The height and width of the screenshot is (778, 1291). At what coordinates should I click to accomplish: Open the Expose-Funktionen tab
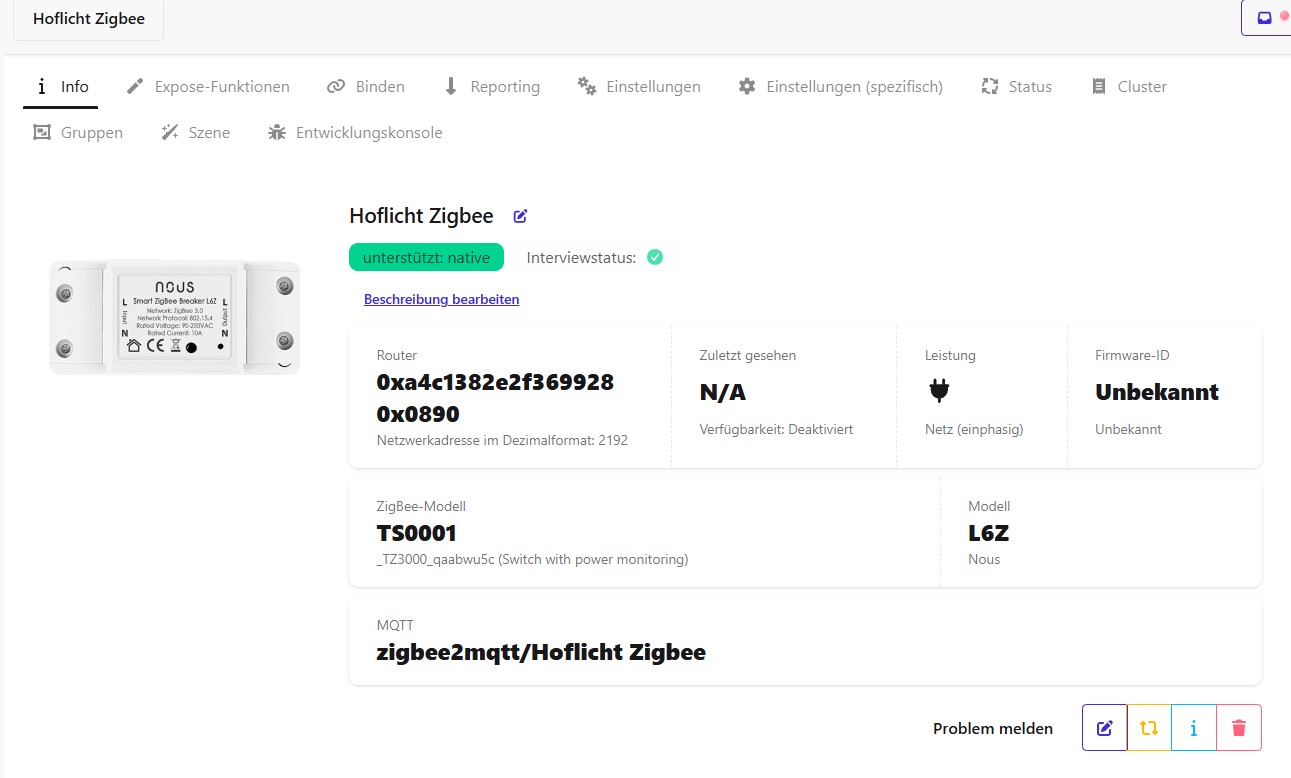point(208,87)
